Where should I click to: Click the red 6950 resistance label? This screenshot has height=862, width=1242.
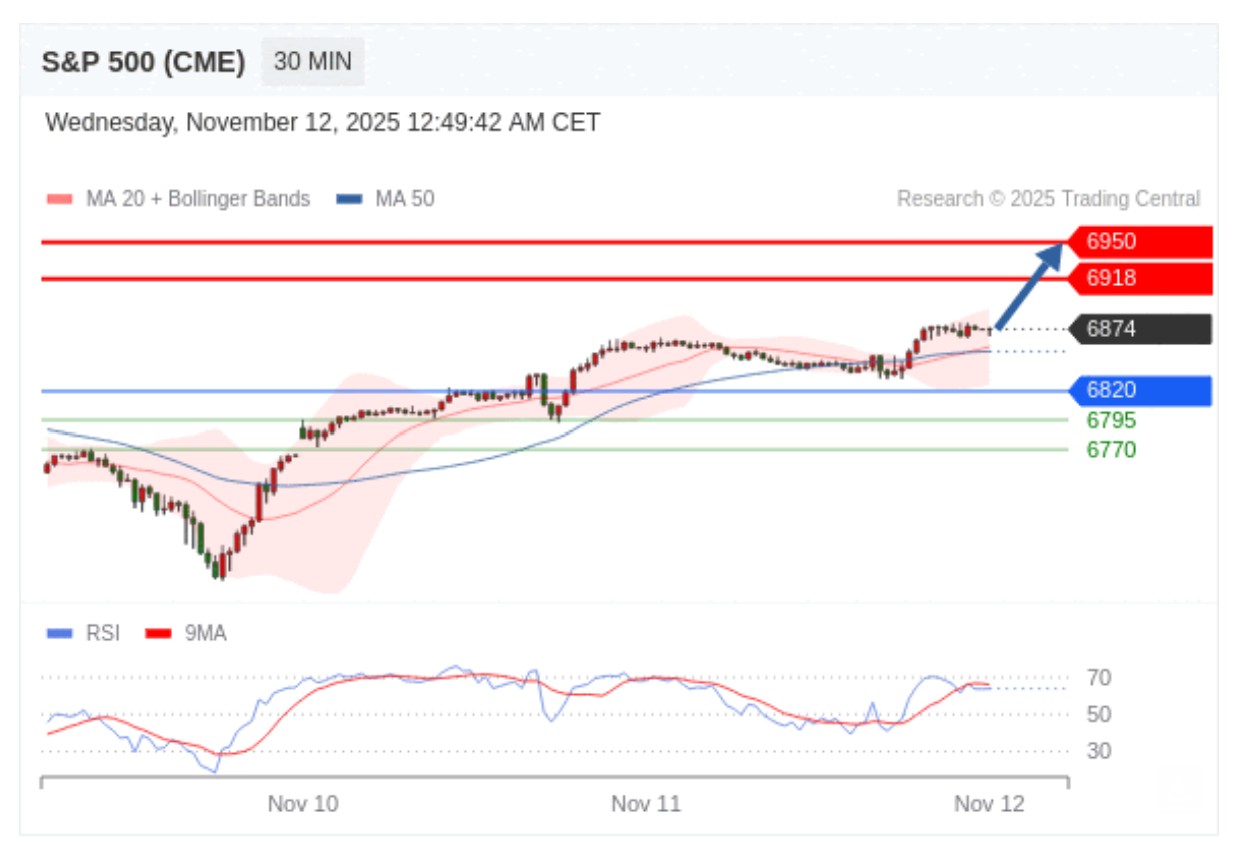click(1138, 242)
